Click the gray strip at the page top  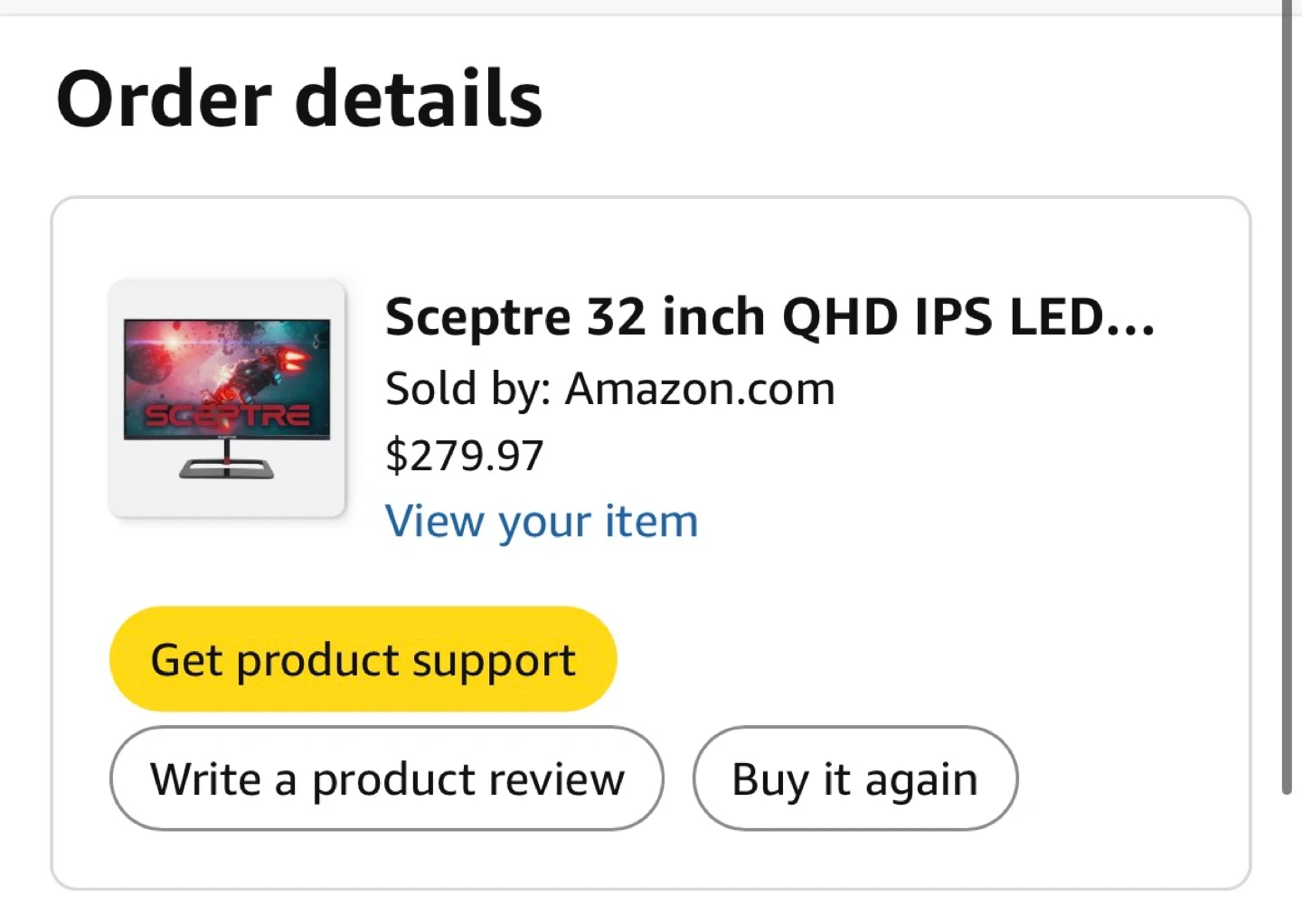click(x=633, y=7)
